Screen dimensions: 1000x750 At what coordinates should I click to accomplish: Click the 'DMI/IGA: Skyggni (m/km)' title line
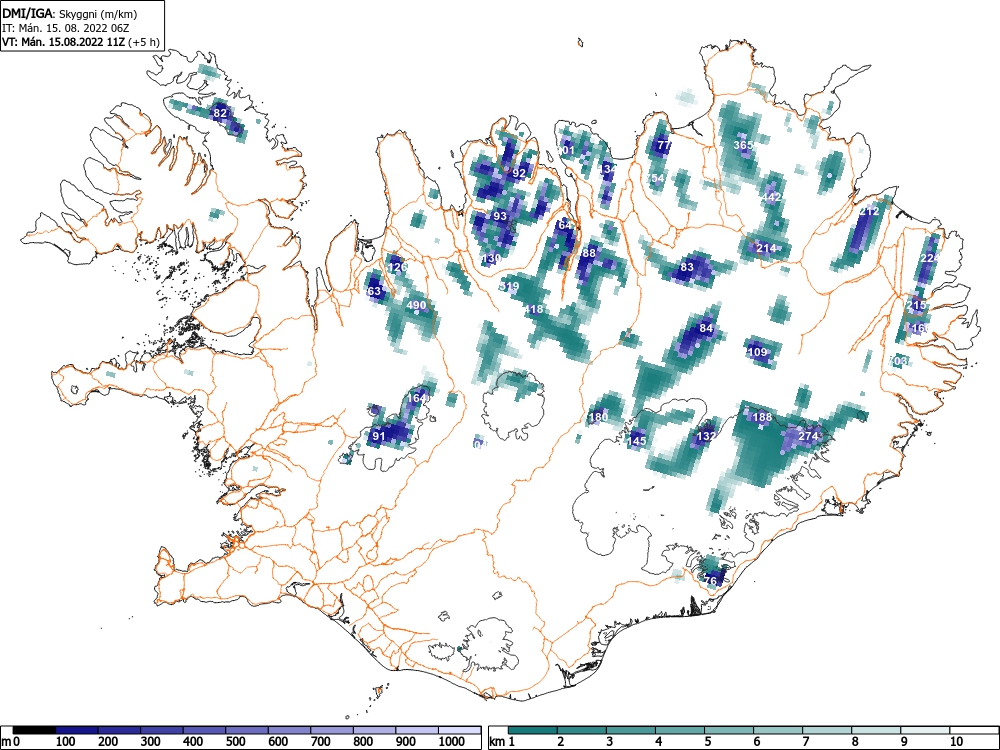pyautogui.click(x=70, y=13)
